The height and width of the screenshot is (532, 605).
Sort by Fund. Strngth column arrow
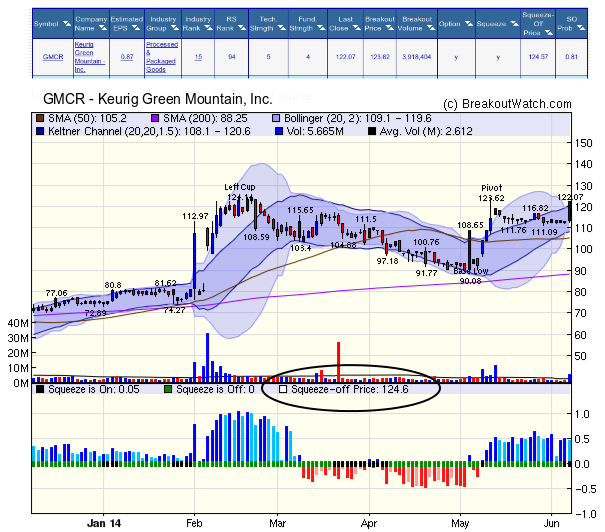[321, 28]
